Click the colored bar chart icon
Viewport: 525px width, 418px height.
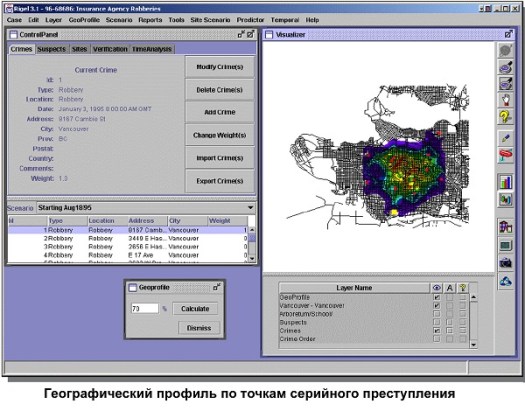(x=506, y=182)
